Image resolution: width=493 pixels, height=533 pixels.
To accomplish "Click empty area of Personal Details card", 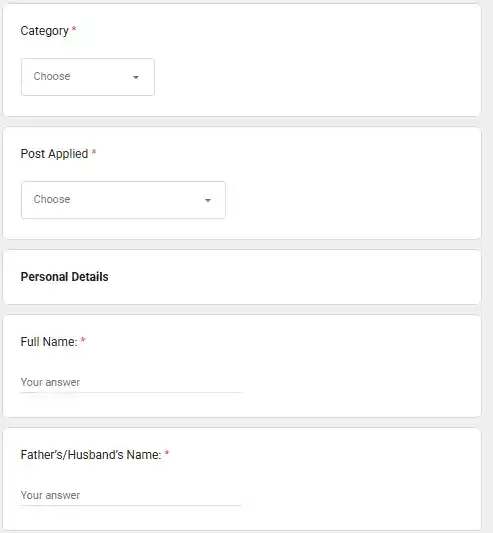I will click(x=292, y=277).
